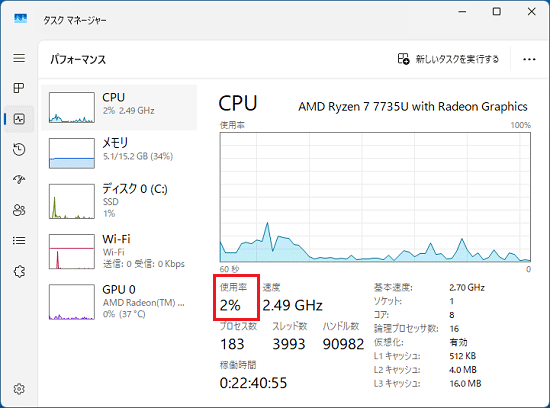Open the Startup apps icon
Viewport: 550px width, 408px height.
(x=19, y=180)
